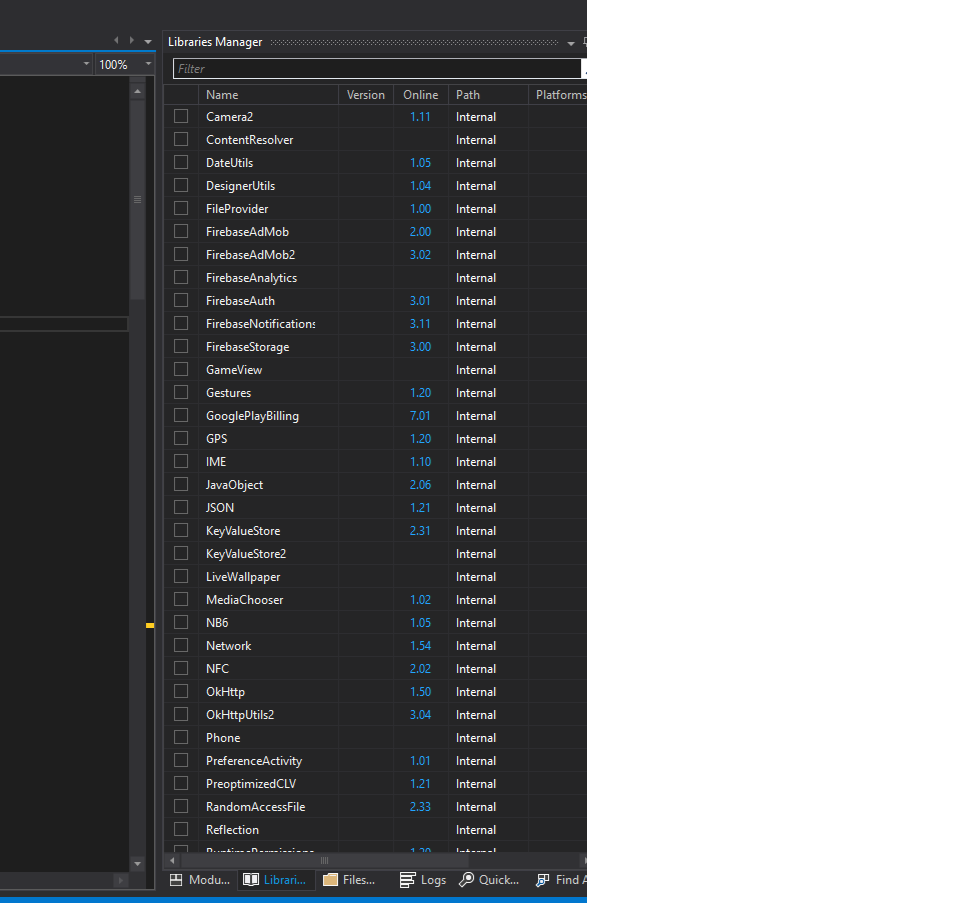
Task: Open the Quick Search tab
Action: [x=489, y=880]
